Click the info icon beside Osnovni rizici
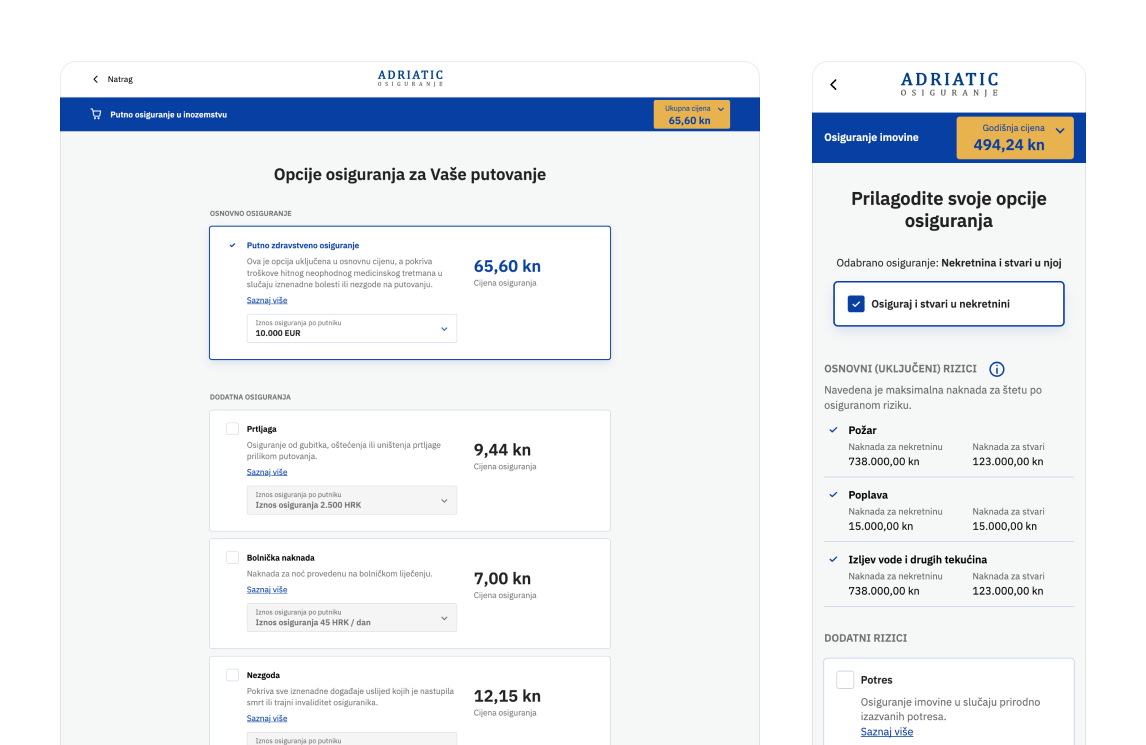This screenshot has width=1146, height=745. coord(996,369)
